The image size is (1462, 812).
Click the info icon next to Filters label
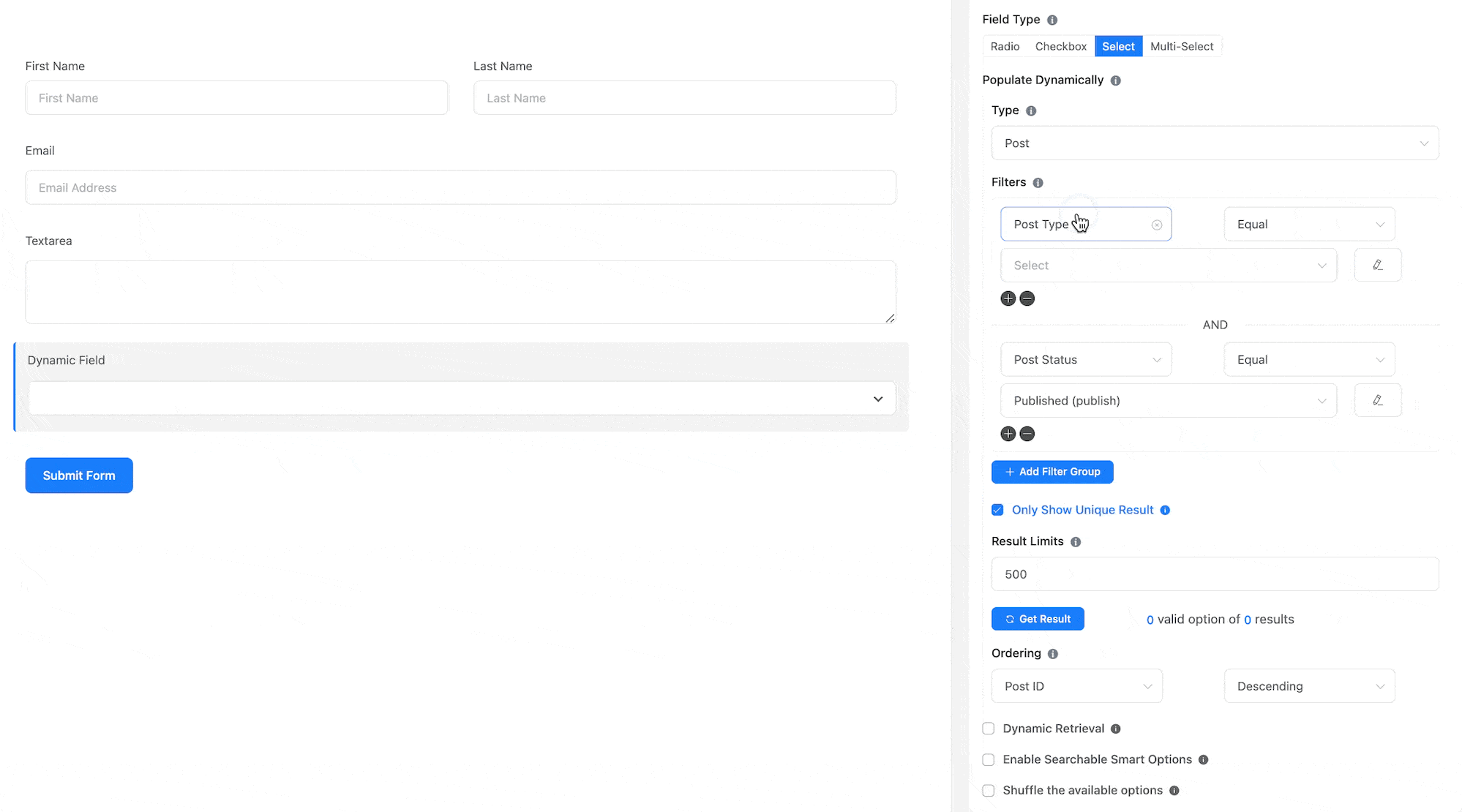1039,182
